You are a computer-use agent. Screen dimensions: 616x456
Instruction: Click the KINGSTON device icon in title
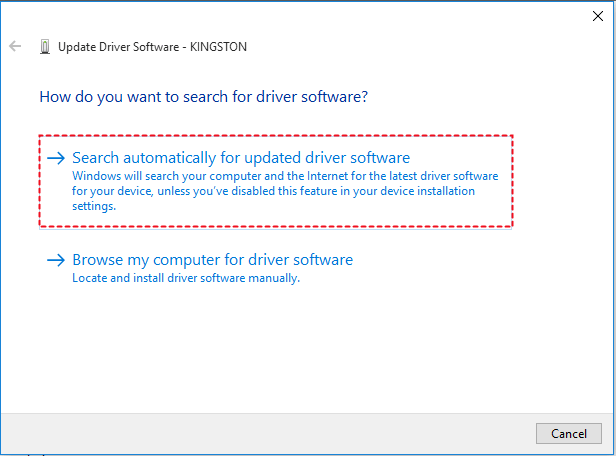[x=45, y=47]
